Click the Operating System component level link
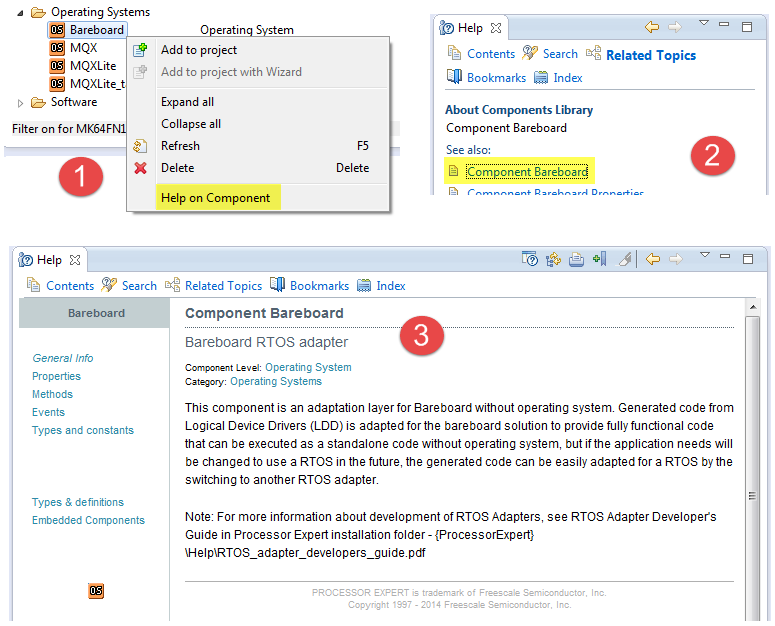This screenshot has height=626, width=775. click(x=308, y=368)
